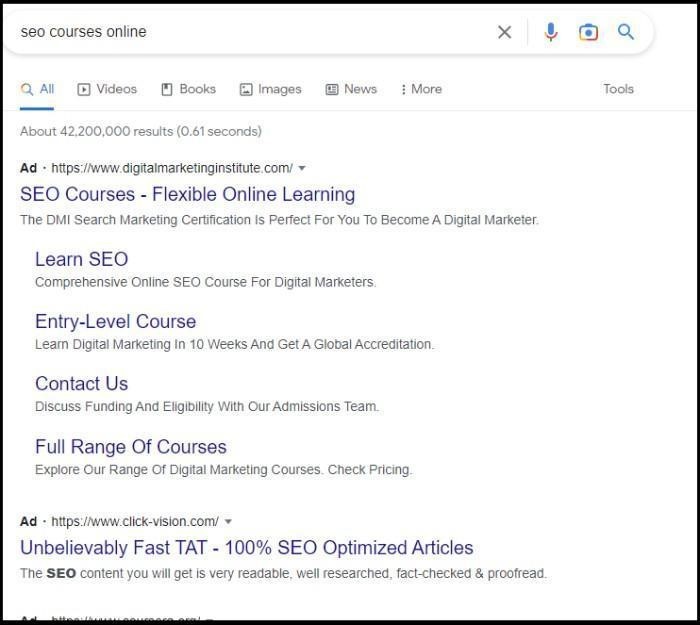This screenshot has height=625, width=700.
Task: Click the 'The DMI Search Marketing Certification' description text
Action: [x=279, y=220]
